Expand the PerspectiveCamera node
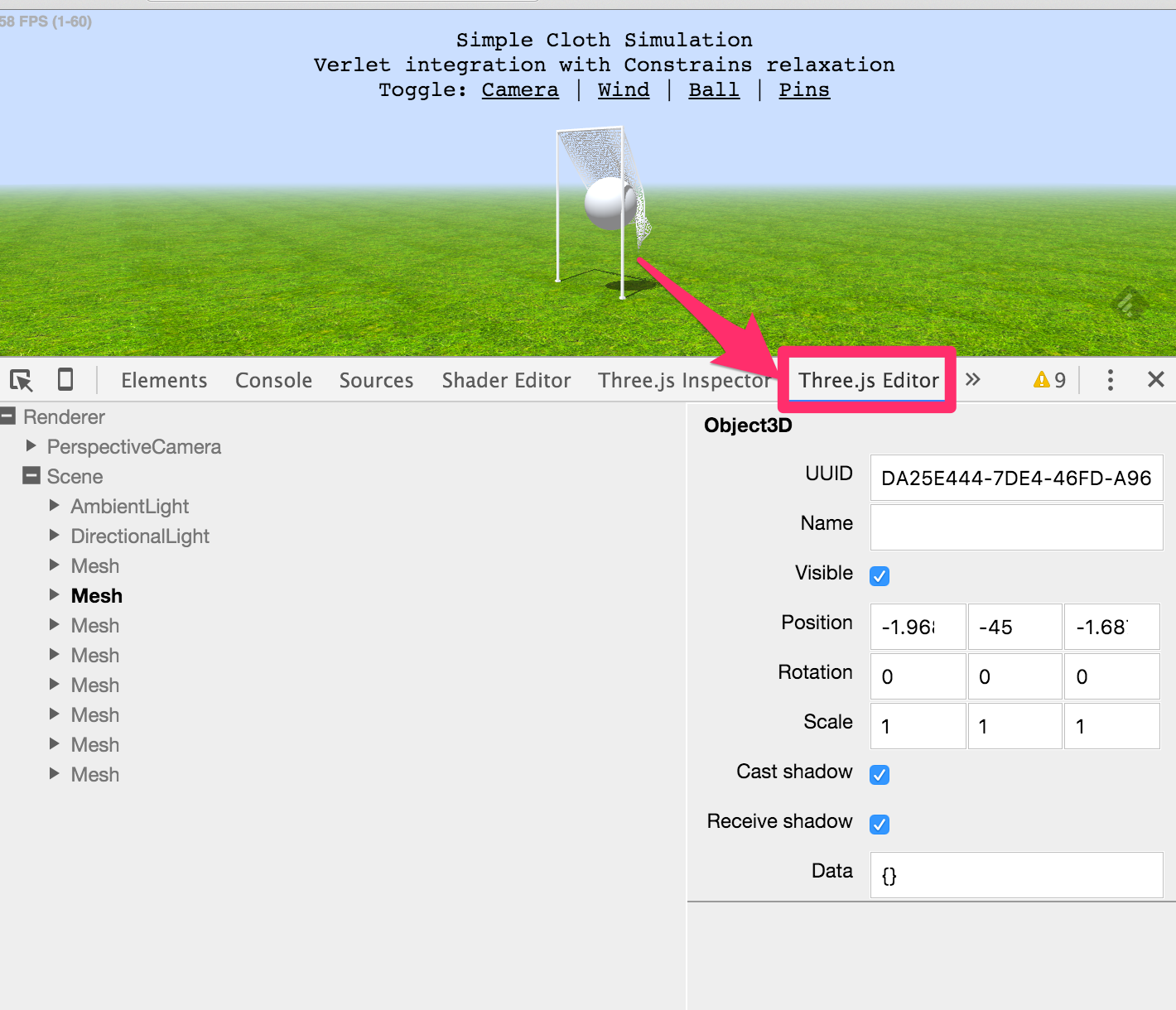Screen dimensions: 1176x1010 [x=31, y=445]
